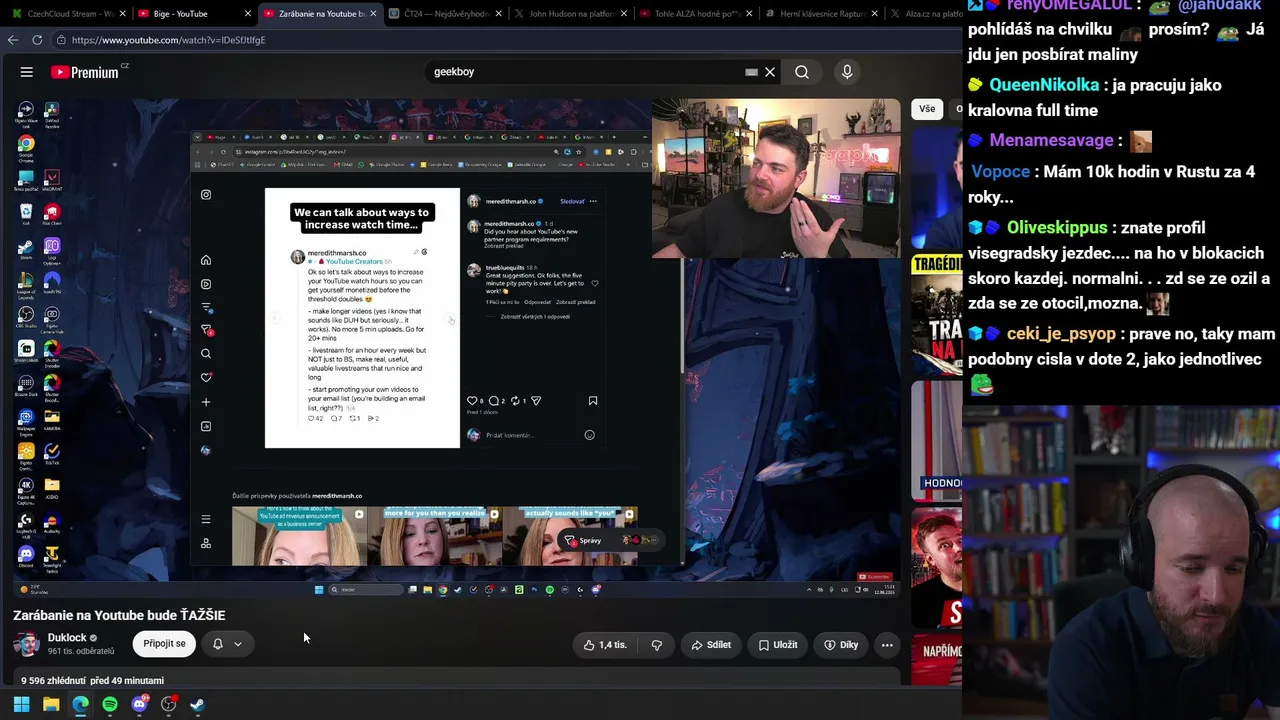
Task: Click the "Připojit se" join button
Action: (165, 644)
